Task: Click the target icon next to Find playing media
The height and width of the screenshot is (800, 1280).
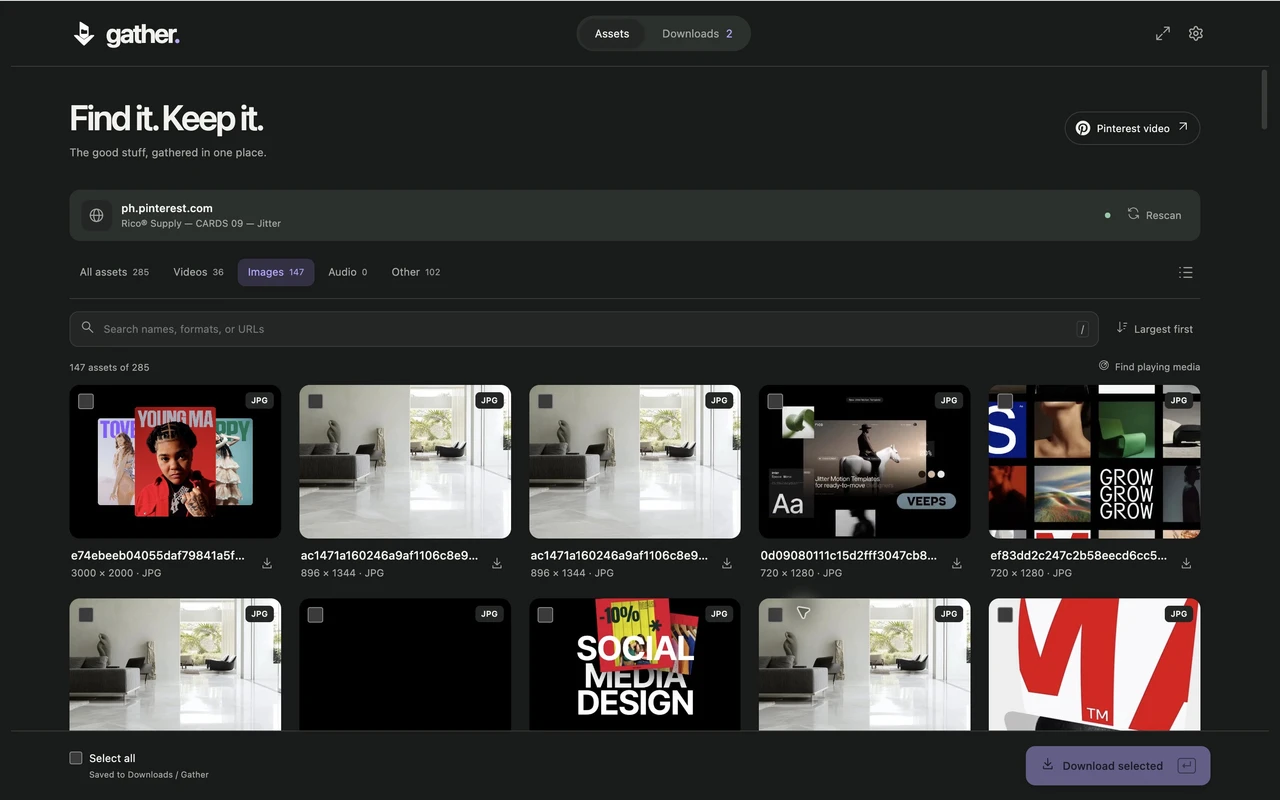Action: click(1104, 366)
